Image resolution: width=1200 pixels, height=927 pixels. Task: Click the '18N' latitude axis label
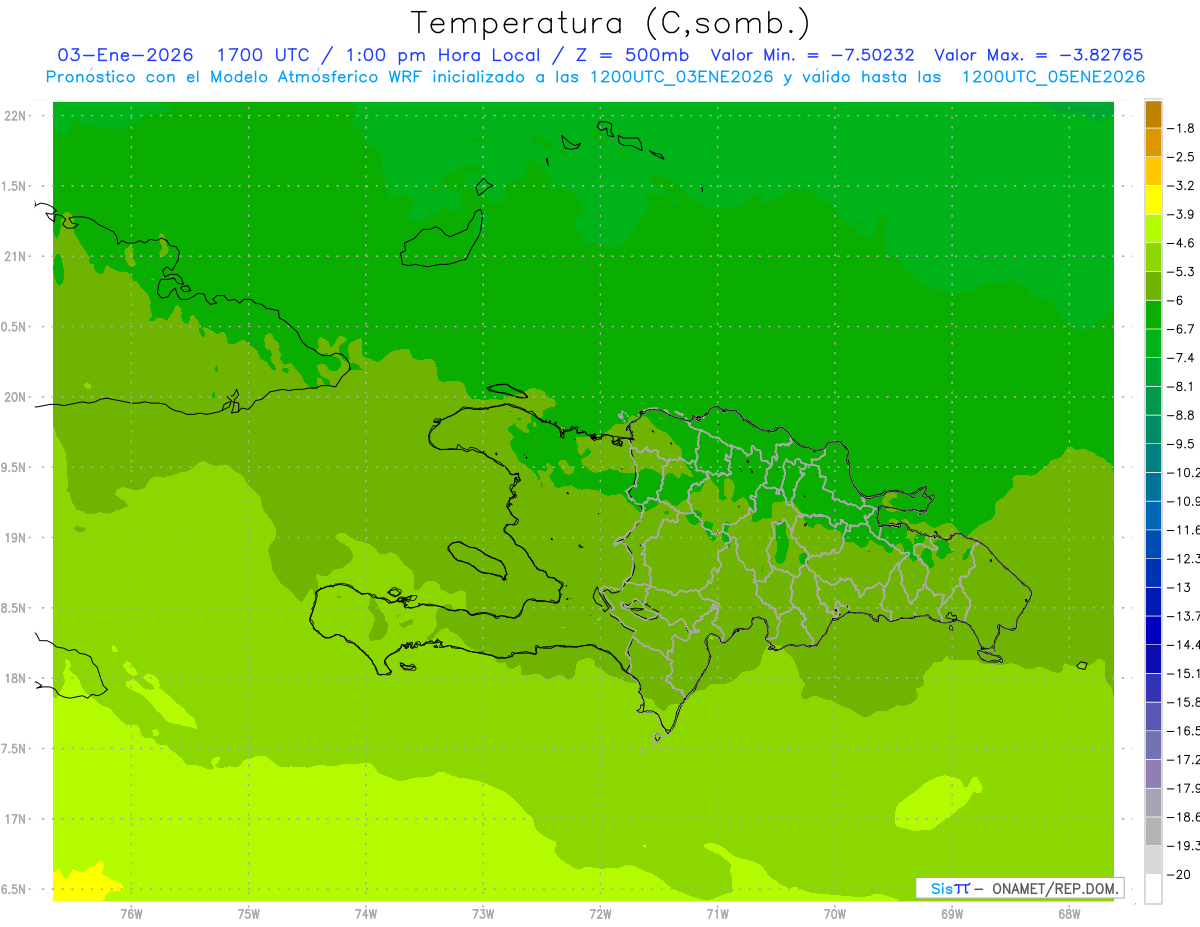coord(15,679)
